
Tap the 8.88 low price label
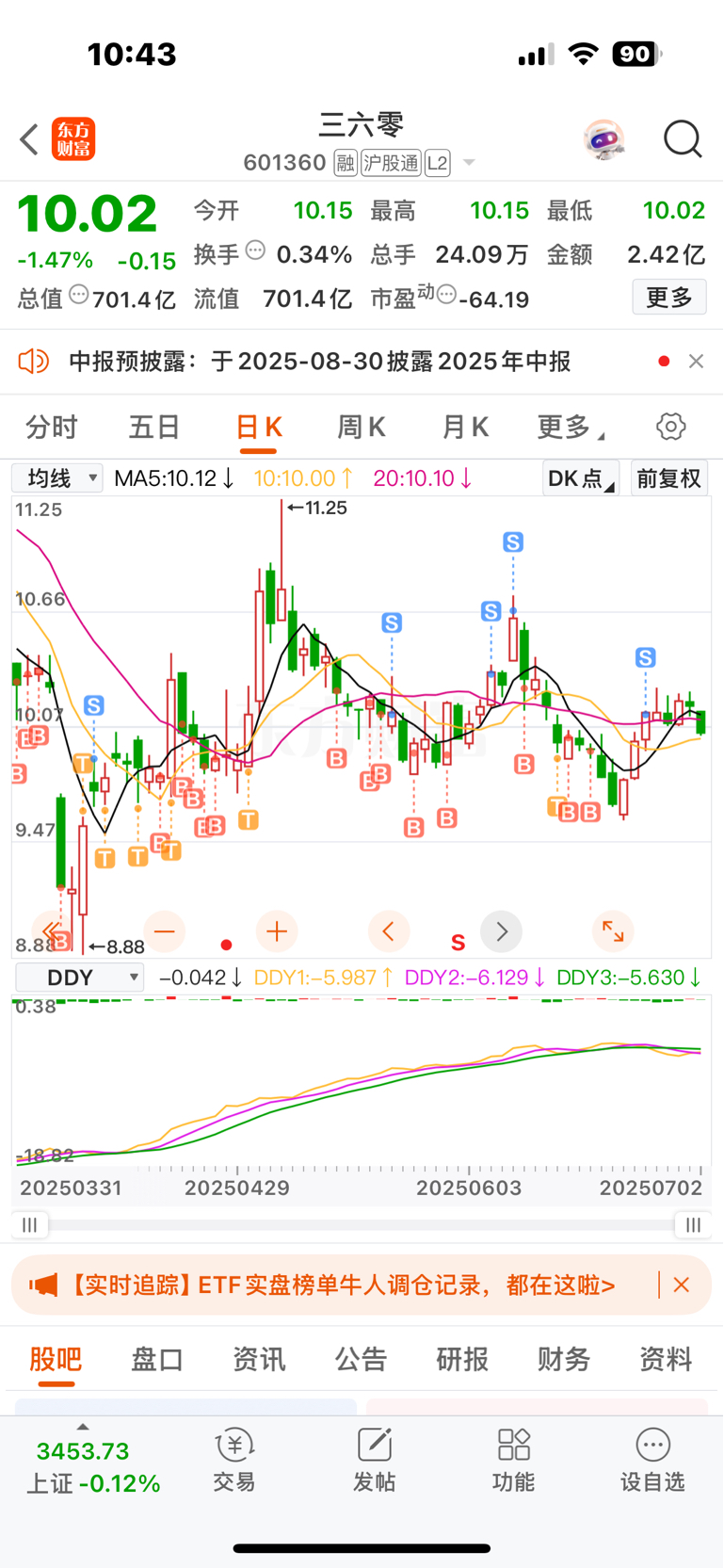(118, 946)
